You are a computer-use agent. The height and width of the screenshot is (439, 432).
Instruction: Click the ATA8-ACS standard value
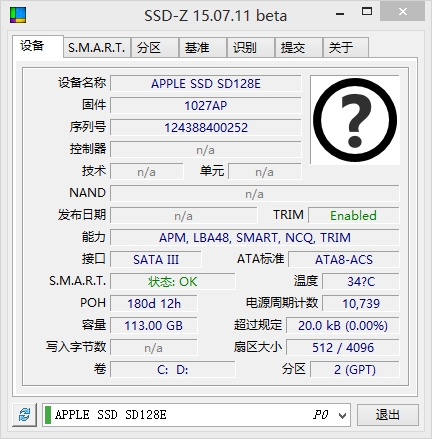[x=344, y=259]
